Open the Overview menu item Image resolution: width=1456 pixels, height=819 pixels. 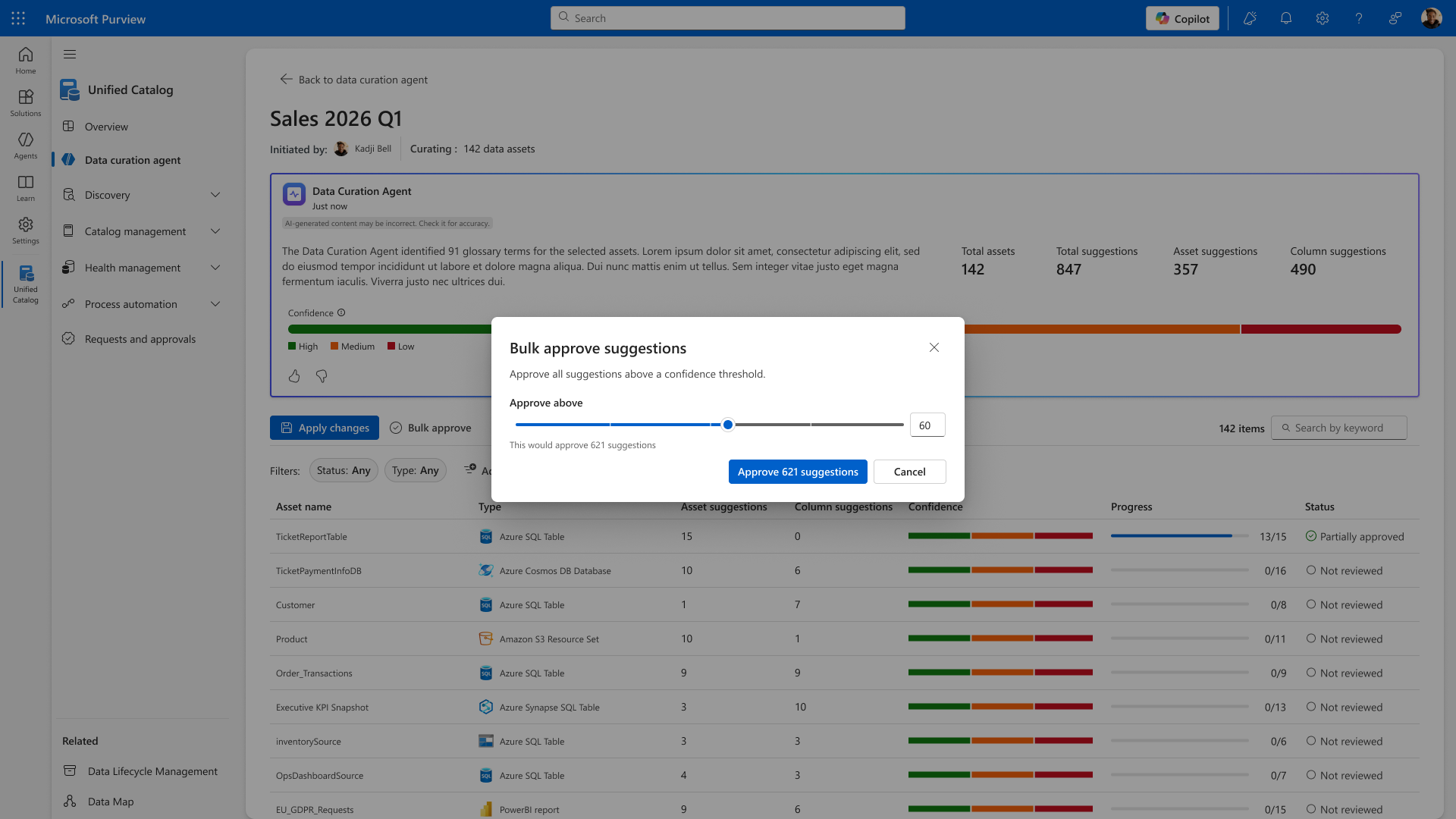106,127
